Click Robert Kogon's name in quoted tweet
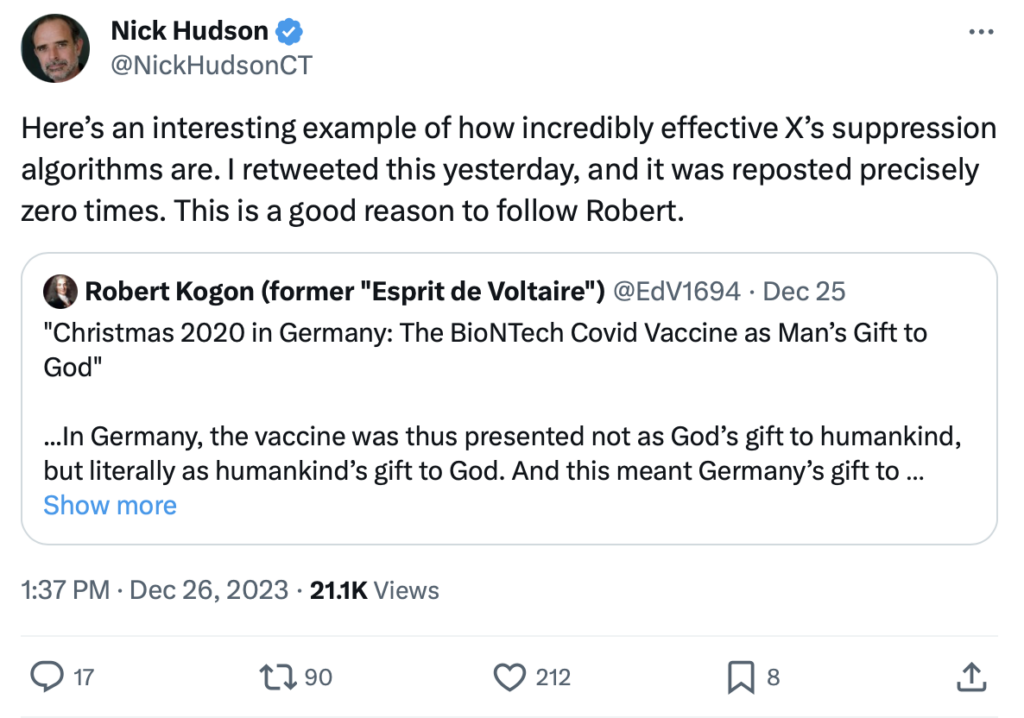 (x=343, y=291)
